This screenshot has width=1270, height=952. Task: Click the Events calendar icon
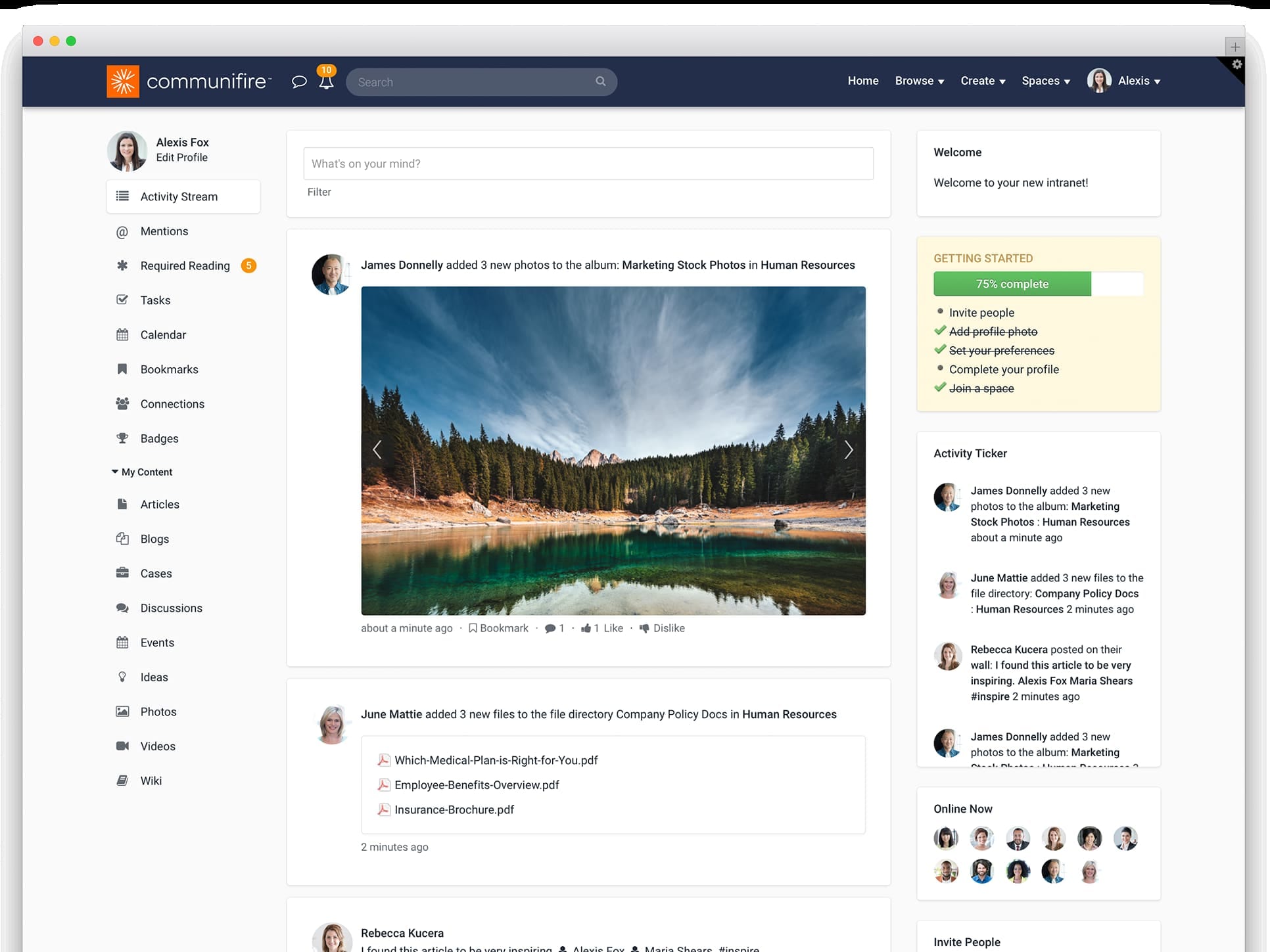click(x=122, y=643)
